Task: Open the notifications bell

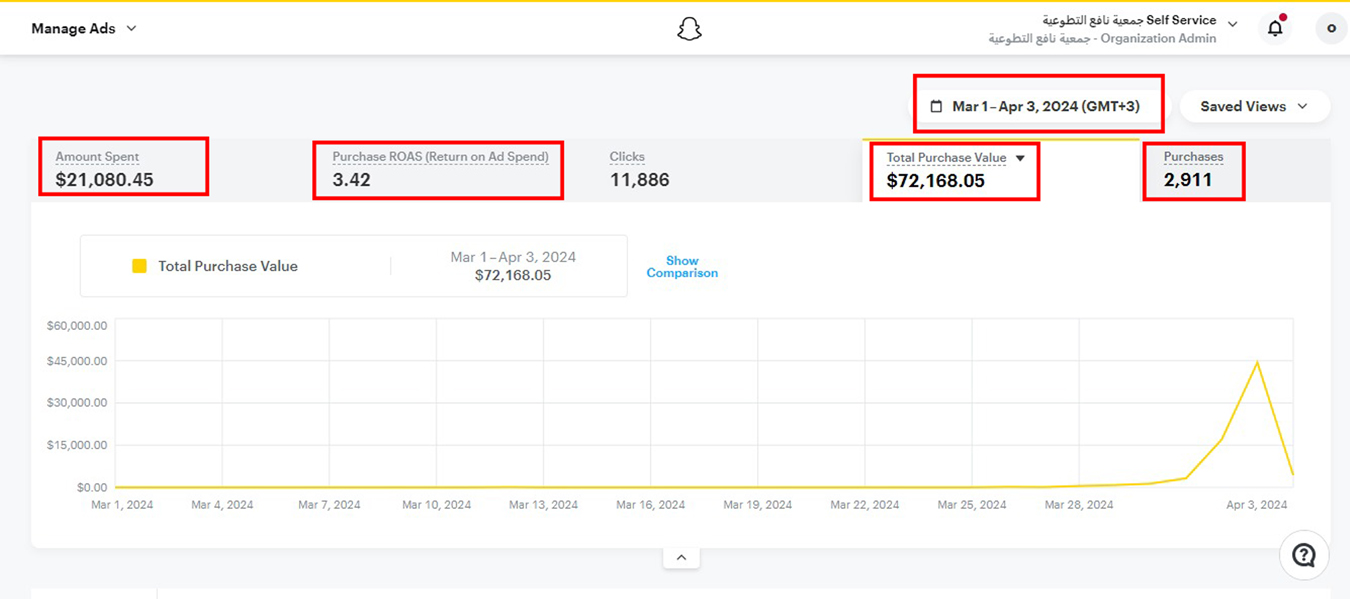Action: coord(1275,28)
